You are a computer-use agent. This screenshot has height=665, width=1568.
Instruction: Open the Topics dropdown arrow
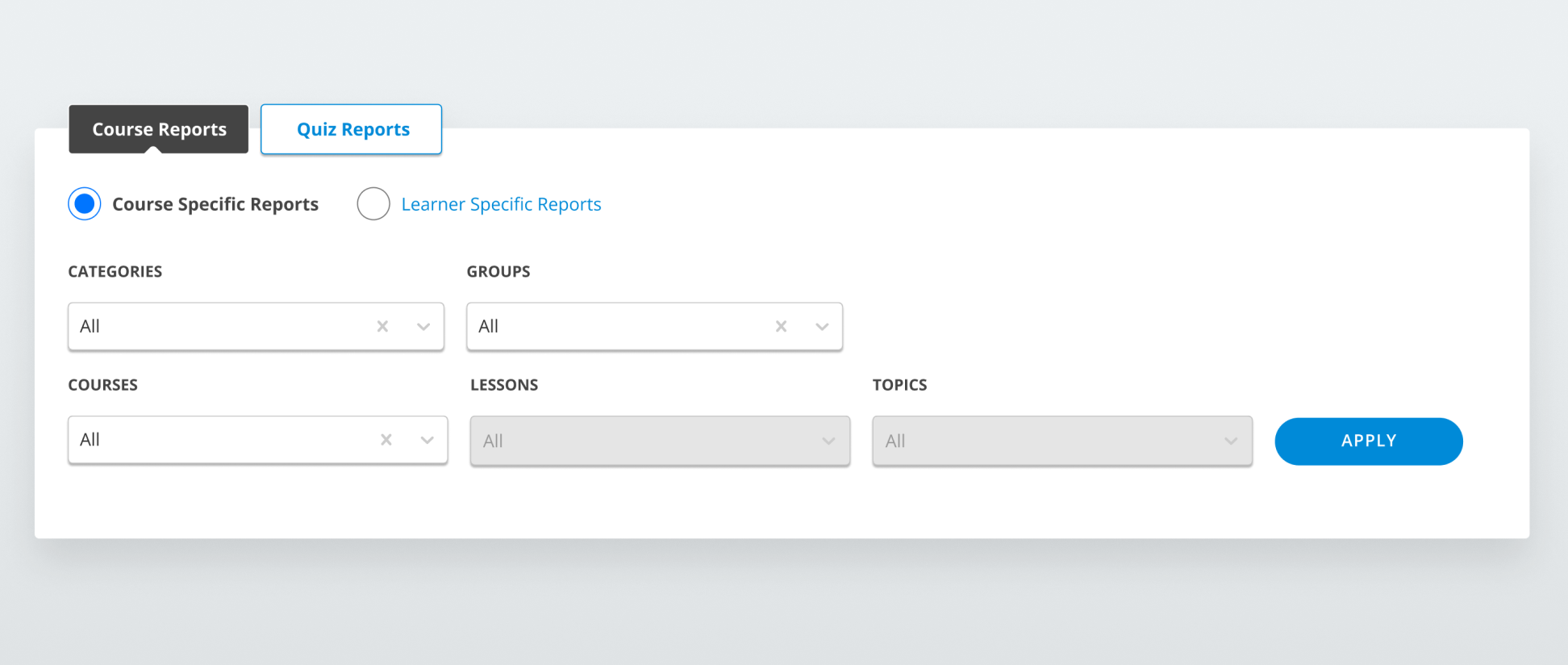click(1231, 441)
